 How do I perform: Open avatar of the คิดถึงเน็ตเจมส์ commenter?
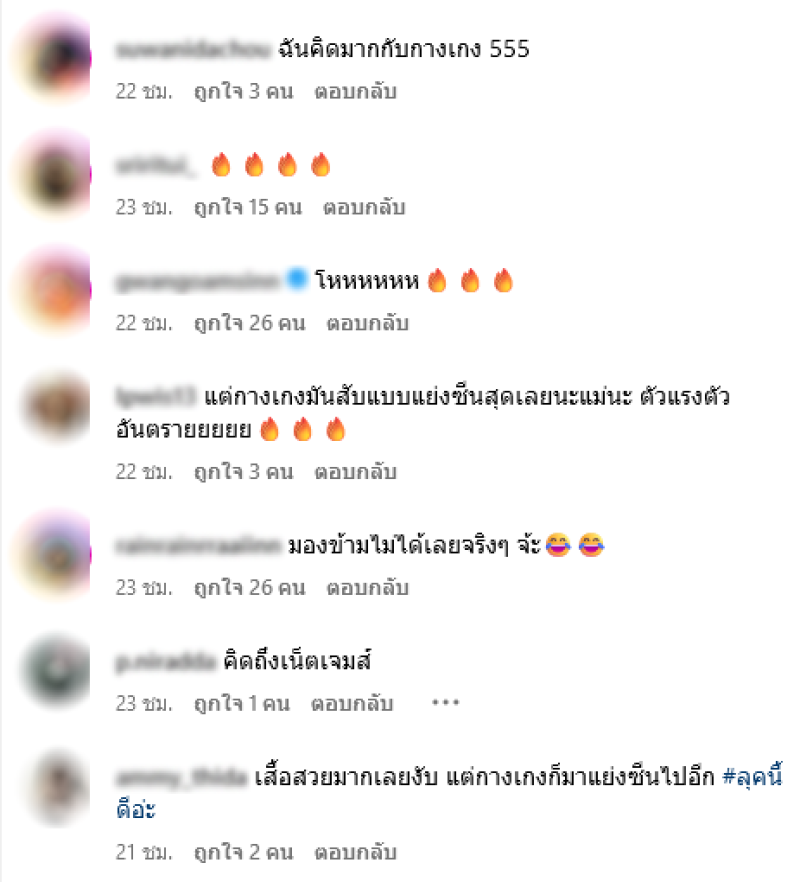[56, 671]
